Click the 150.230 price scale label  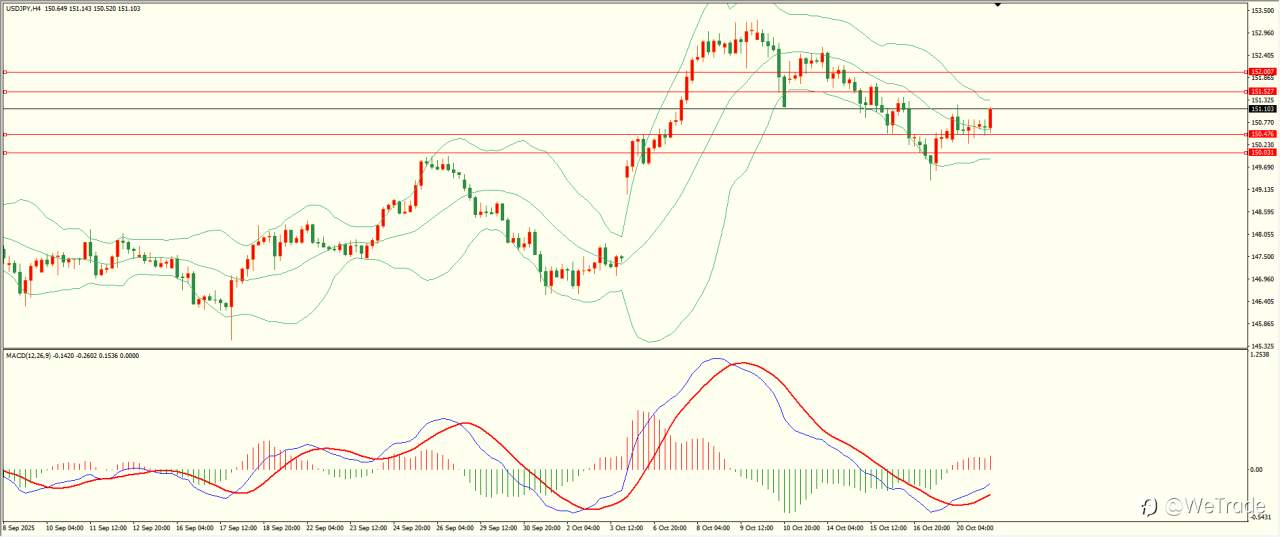click(x=1262, y=144)
